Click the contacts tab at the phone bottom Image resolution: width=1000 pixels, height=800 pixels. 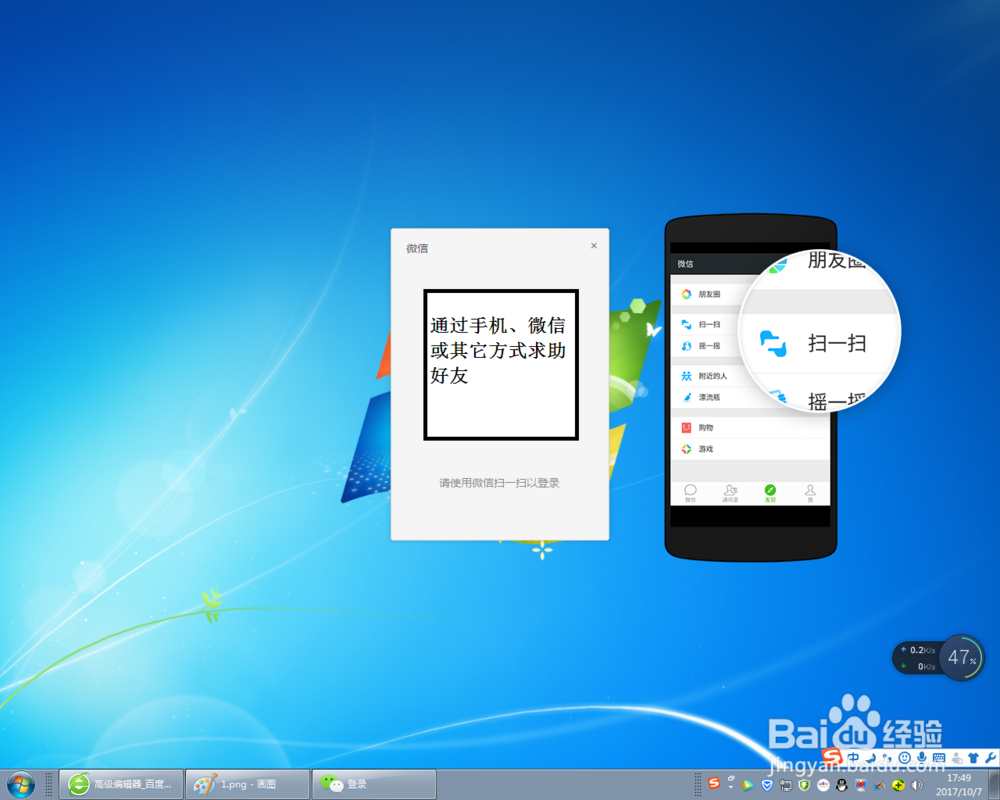(730, 493)
